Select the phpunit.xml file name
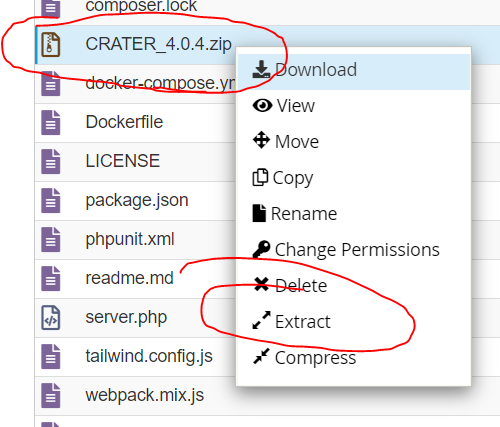500x427 pixels. click(x=130, y=239)
